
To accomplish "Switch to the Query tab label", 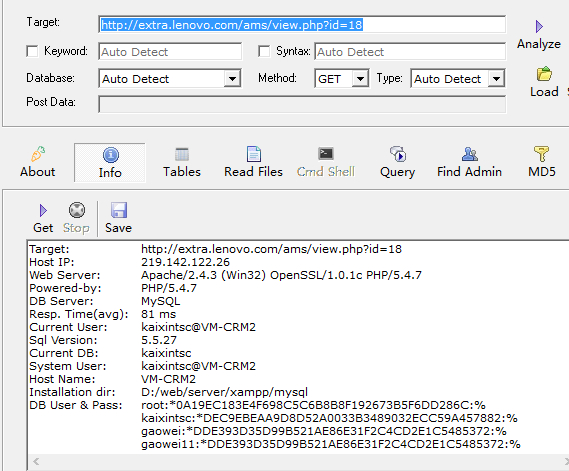I will point(397,172).
